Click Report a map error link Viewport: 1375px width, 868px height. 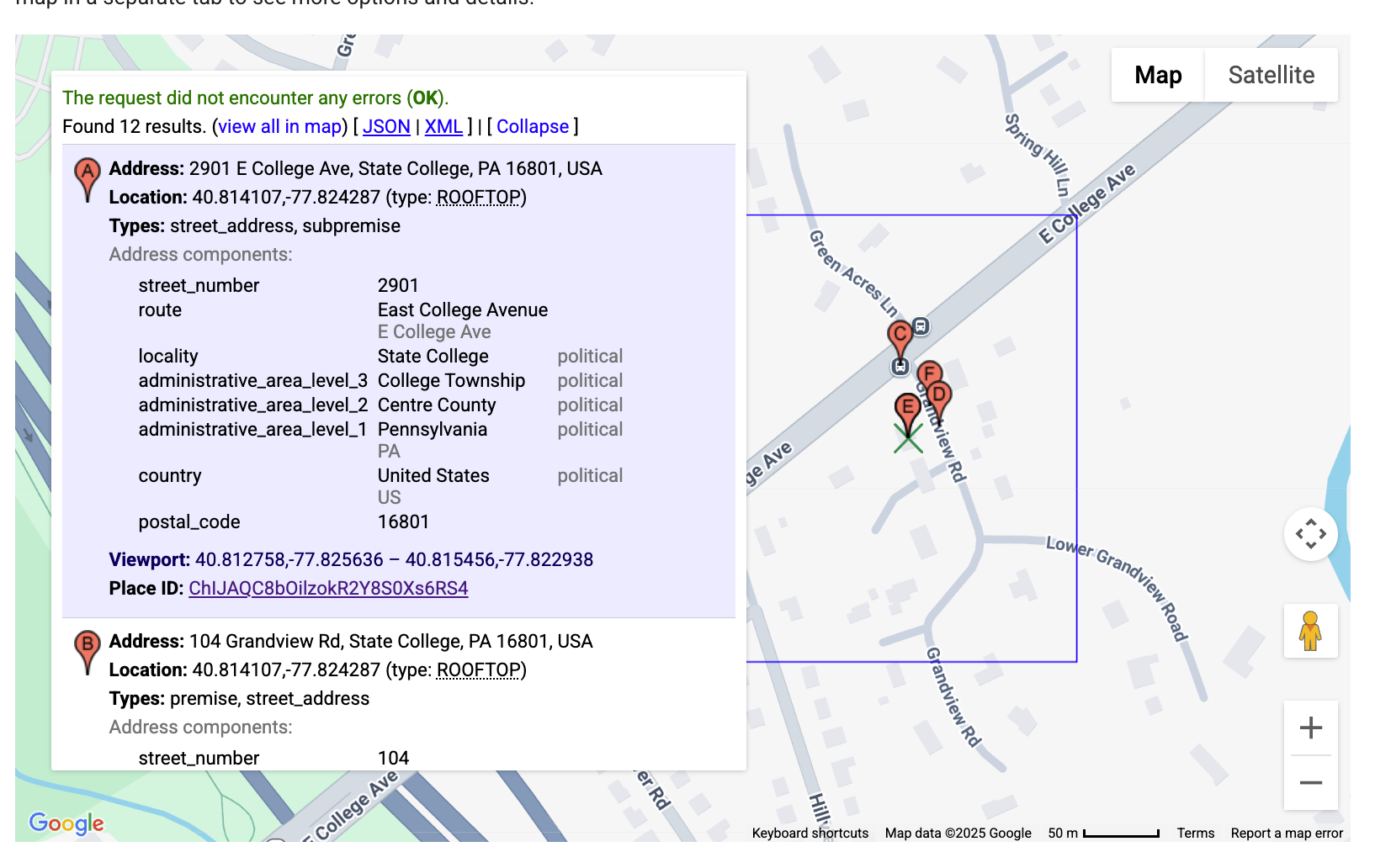click(1286, 833)
